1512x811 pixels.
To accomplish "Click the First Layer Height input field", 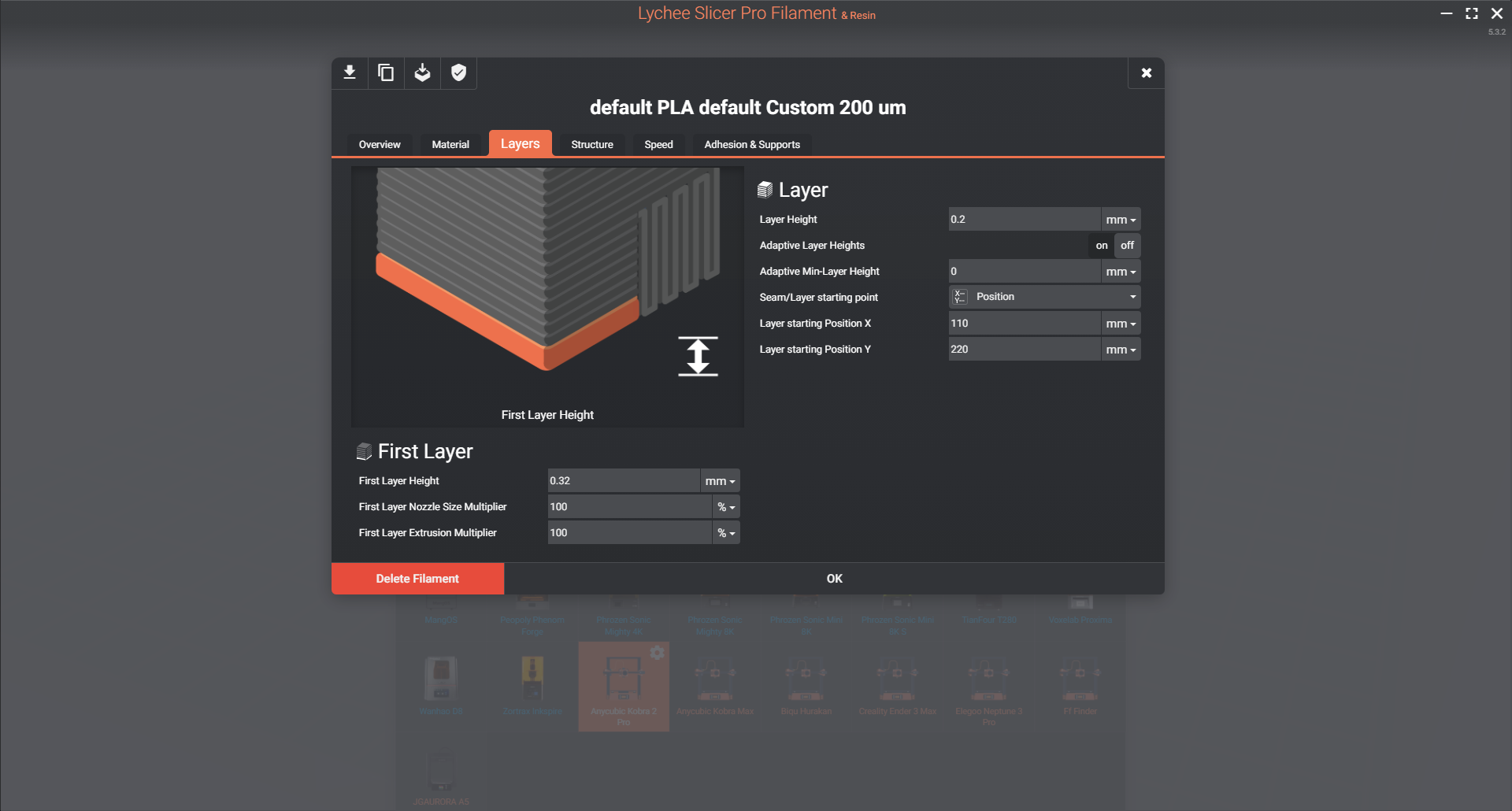I will (623, 481).
